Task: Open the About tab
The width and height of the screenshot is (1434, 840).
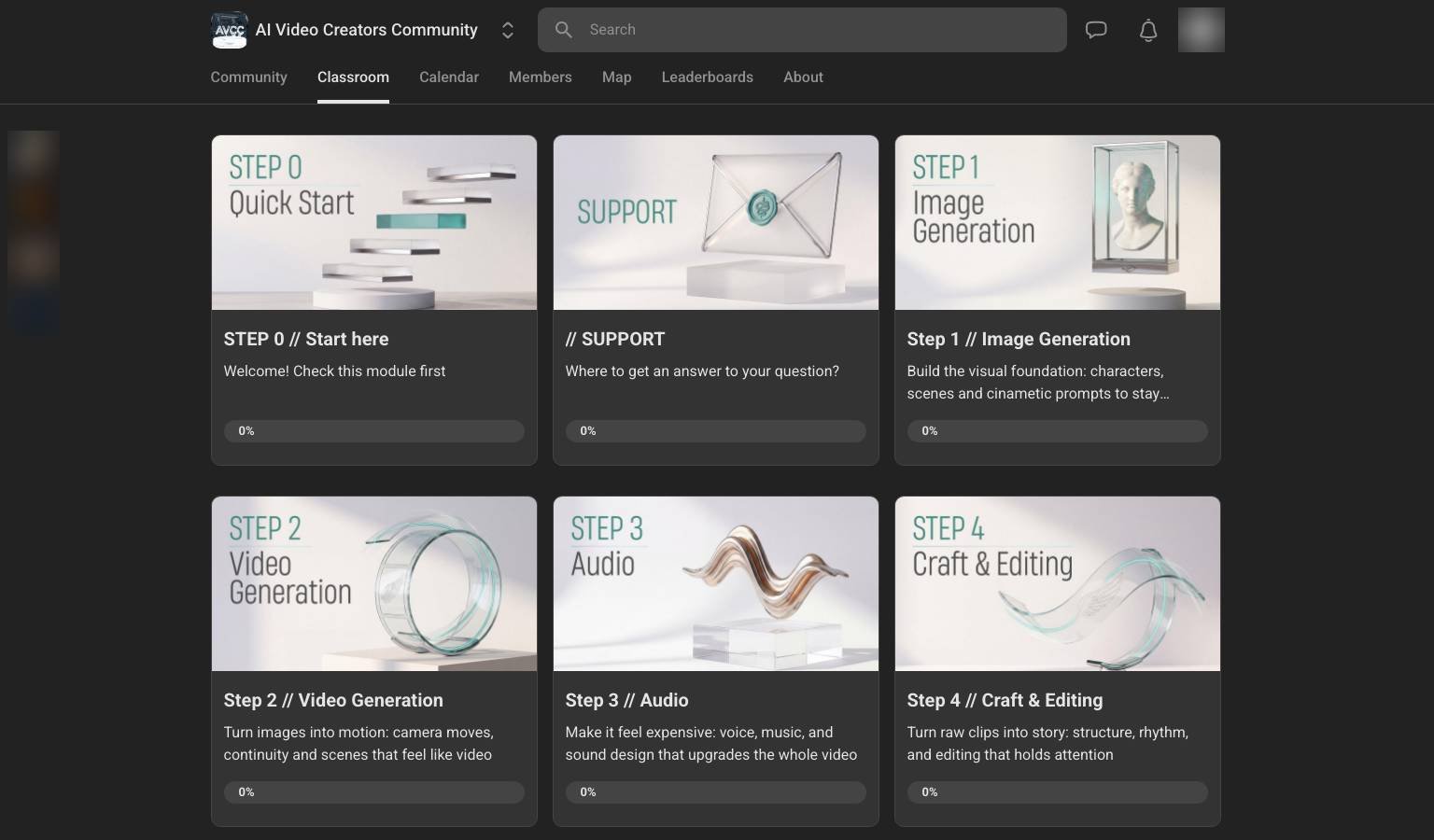Action: (803, 77)
